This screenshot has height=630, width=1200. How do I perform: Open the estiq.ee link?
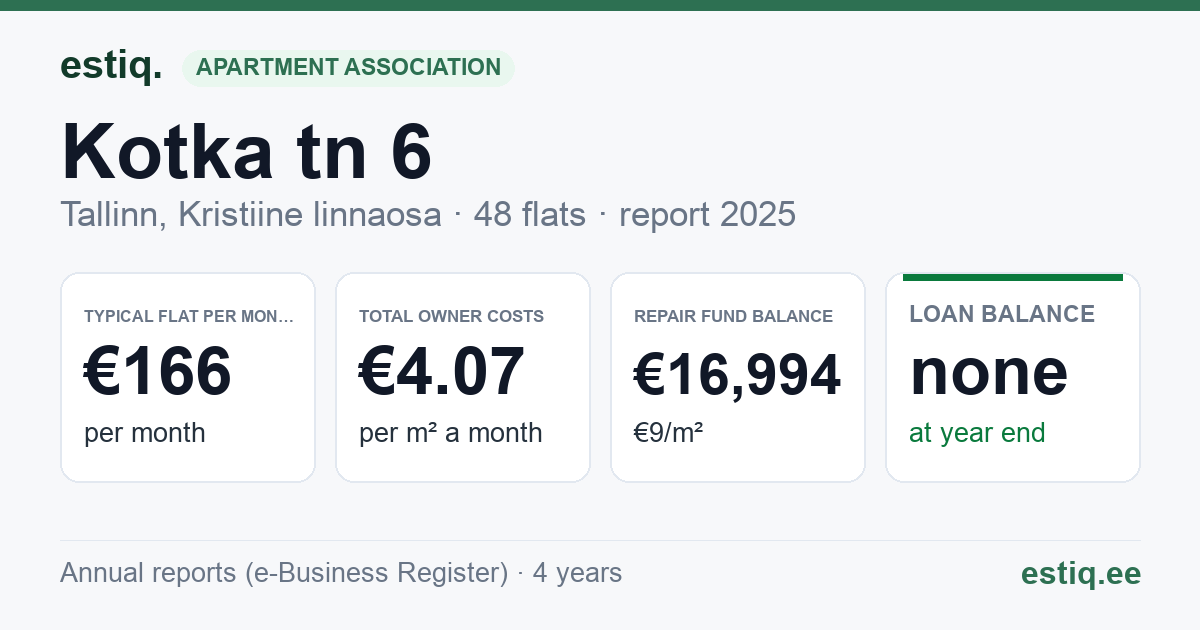[x=1081, y=573]
